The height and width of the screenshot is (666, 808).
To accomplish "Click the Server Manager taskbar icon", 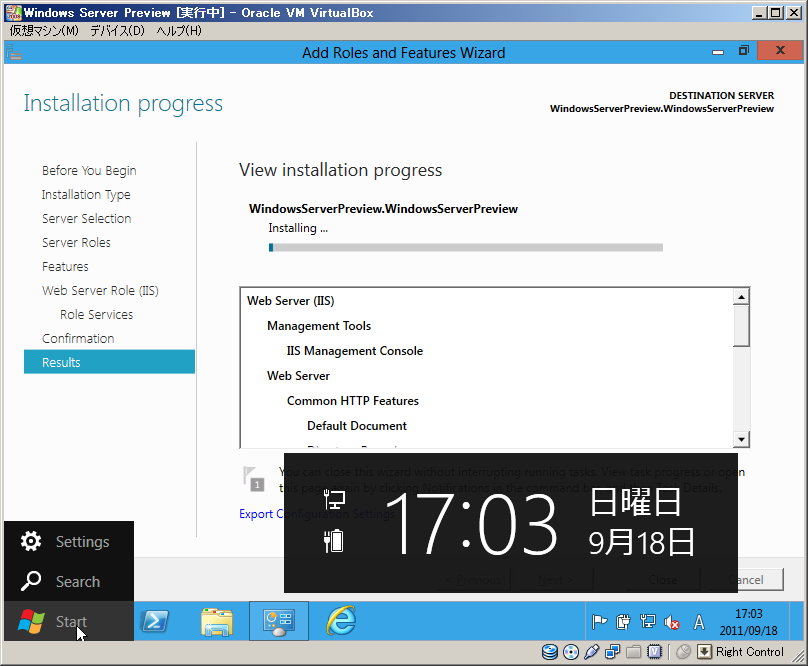I will click(279, 621).
